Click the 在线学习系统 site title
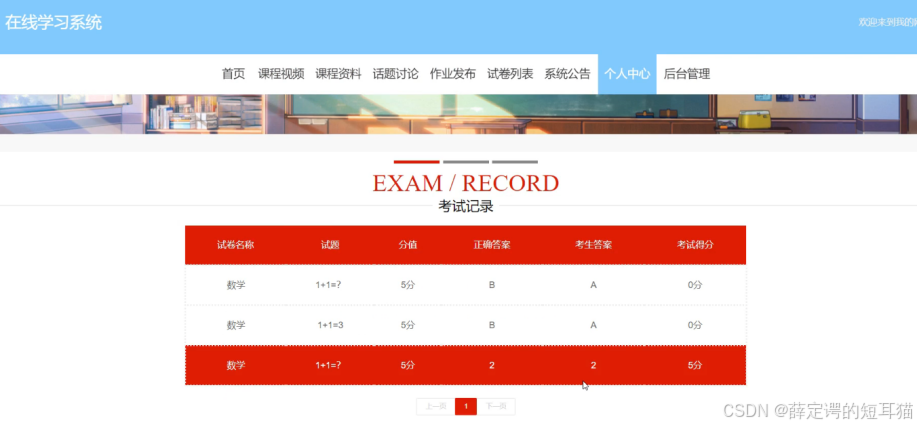917x426 pixels. (53, 23)
